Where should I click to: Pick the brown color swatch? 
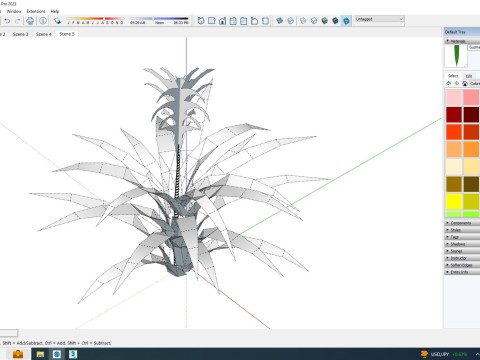point(454,184)
